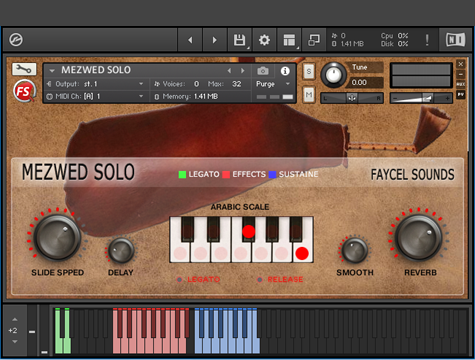Close the instrument with the X button

(x=461, y=64)
